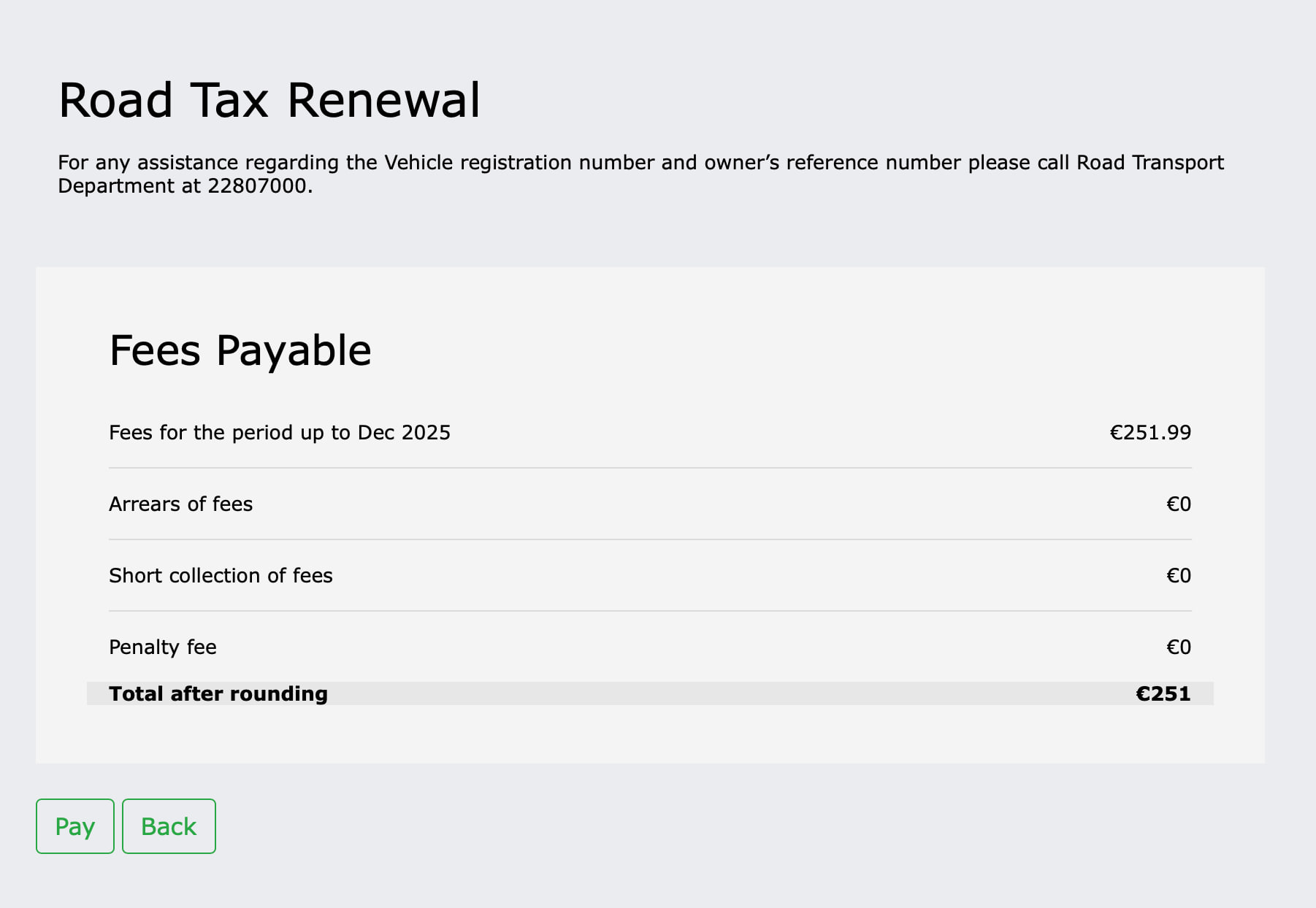Select the €251 total amount
Viewport: 1316px width, 908px height.
1163,693
